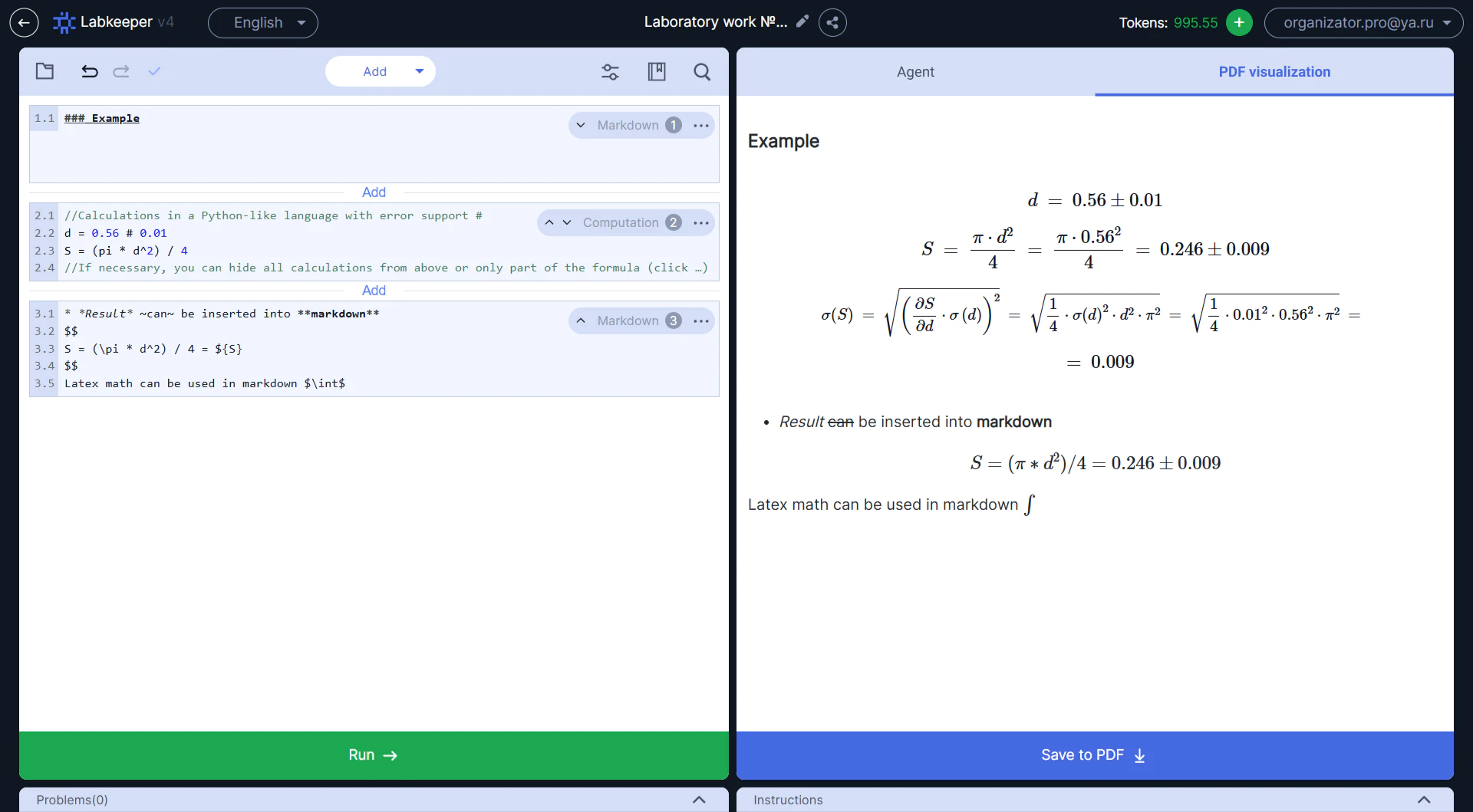Open the settings sliders icon
The image size is (1473, 812).
(x=610, y=72)
